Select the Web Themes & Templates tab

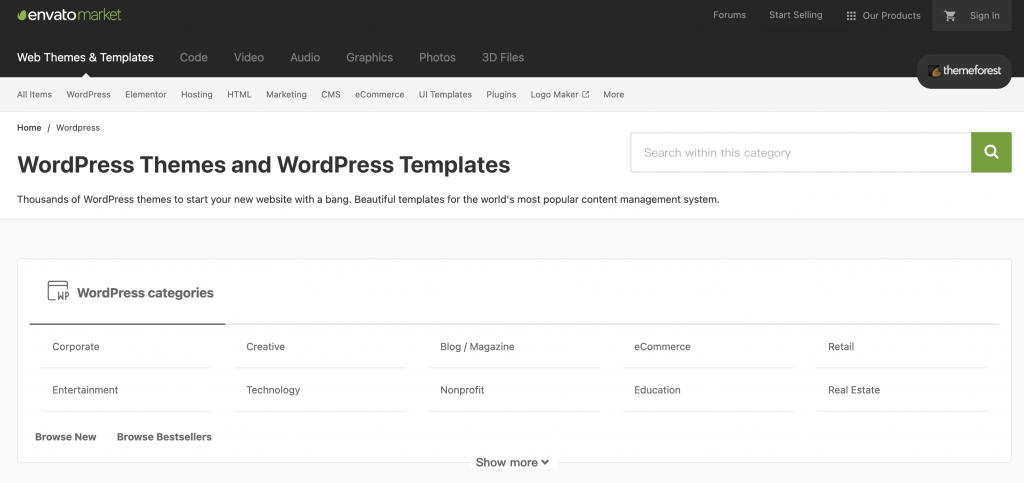[85, 57]
